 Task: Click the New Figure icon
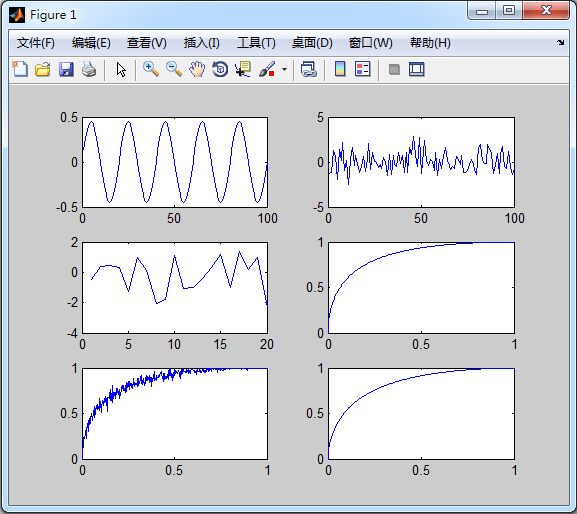point(20,69)
